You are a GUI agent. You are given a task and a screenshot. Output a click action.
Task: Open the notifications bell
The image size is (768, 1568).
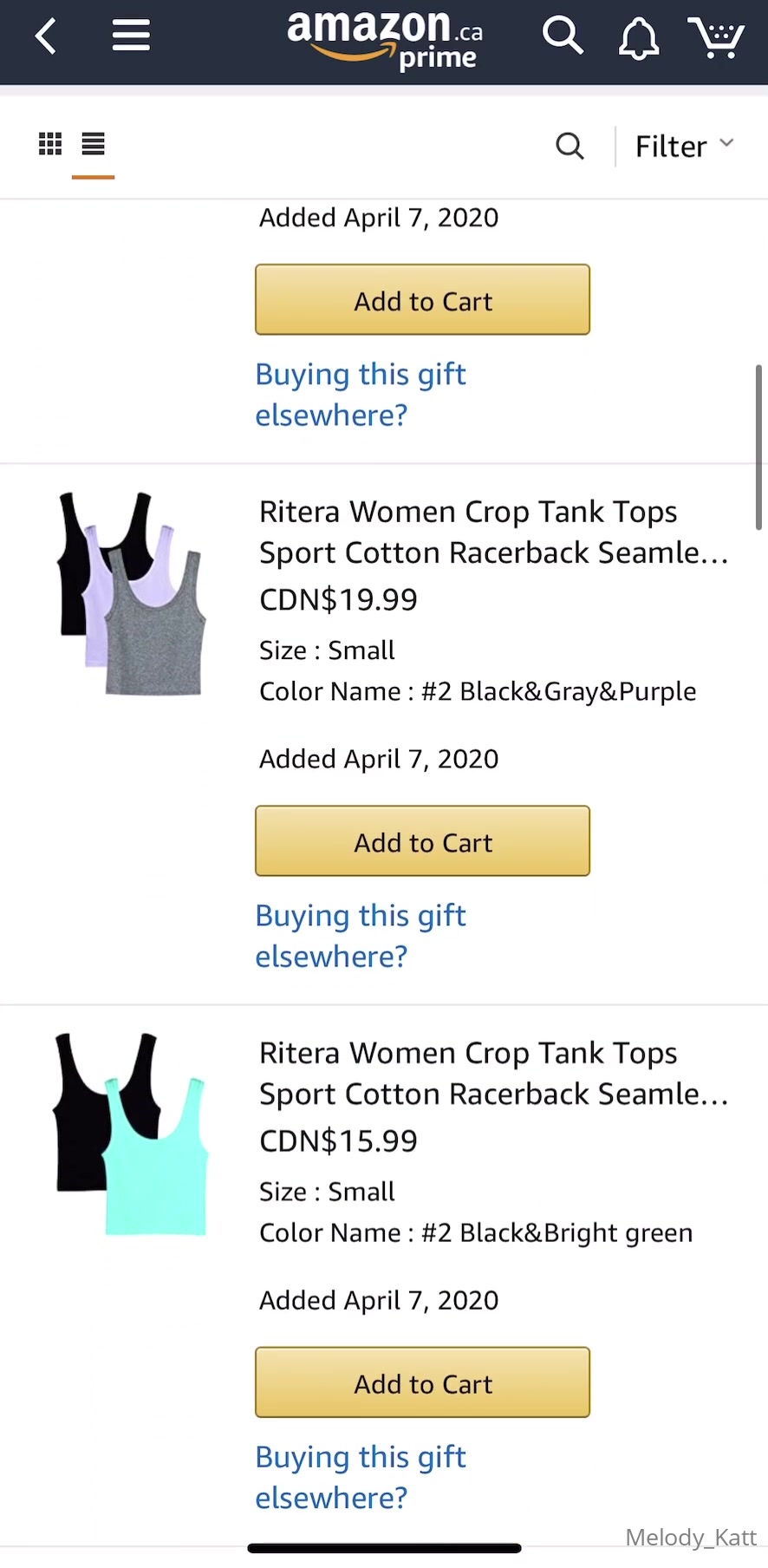tap(639, 38)
